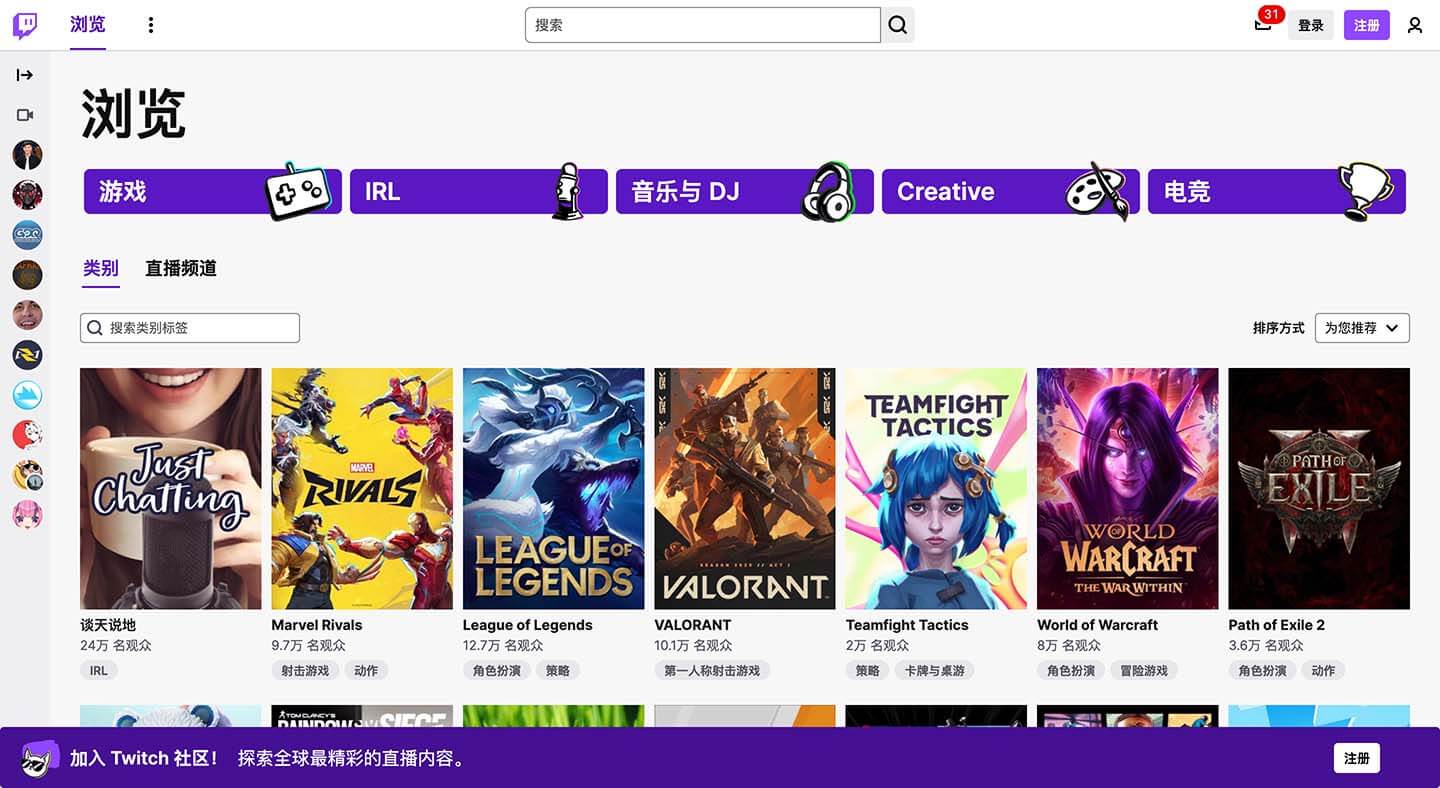
Task: Click the VALORANT title link
Action: 693,625
